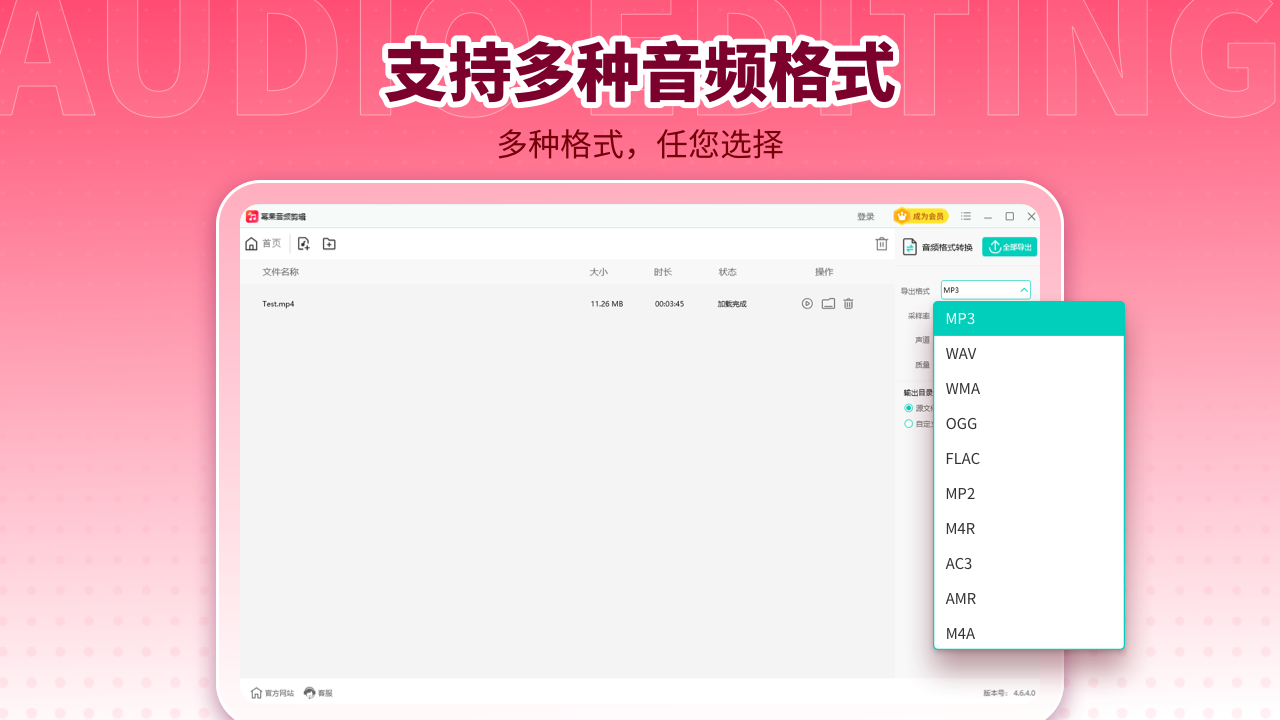Open the hamburger menu icon near window controls
1280x720 pixels.
[x=965, y=216]
